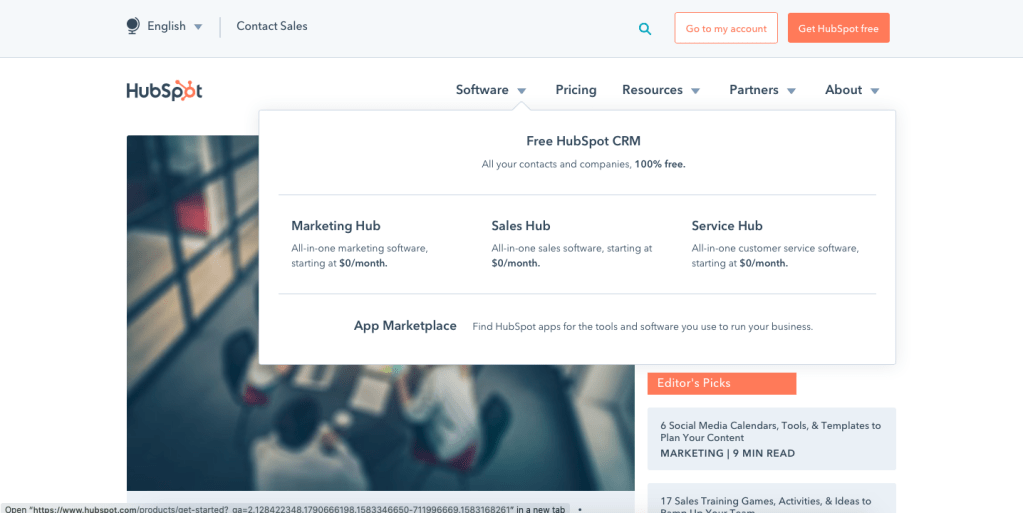Choose Sales Hub in the menu
The height and width of the screenshot is (513, 1023).
point(521,226)
